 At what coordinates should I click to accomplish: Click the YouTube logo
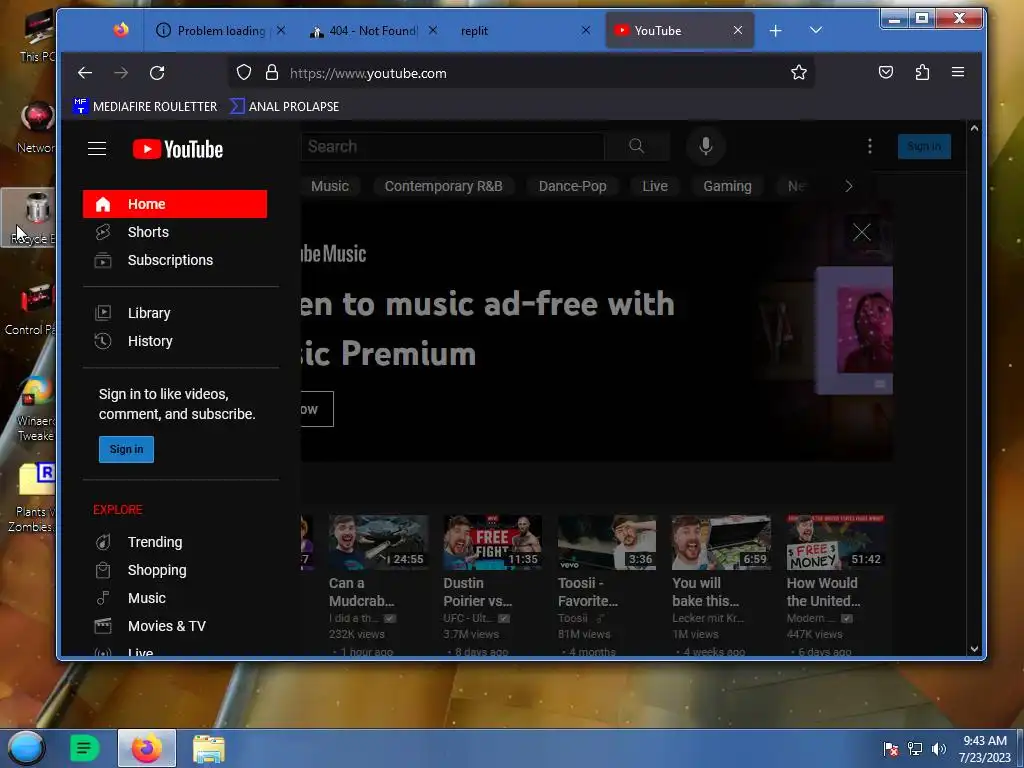[178, 150]
